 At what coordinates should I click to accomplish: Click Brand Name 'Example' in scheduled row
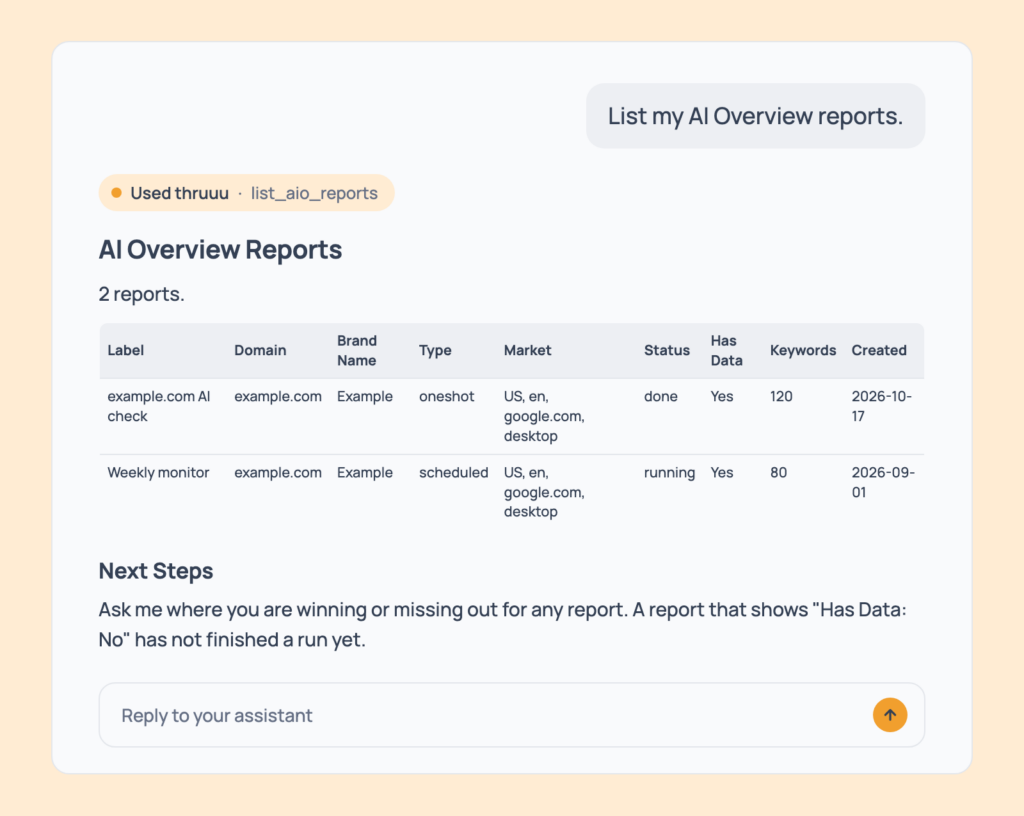364,472
